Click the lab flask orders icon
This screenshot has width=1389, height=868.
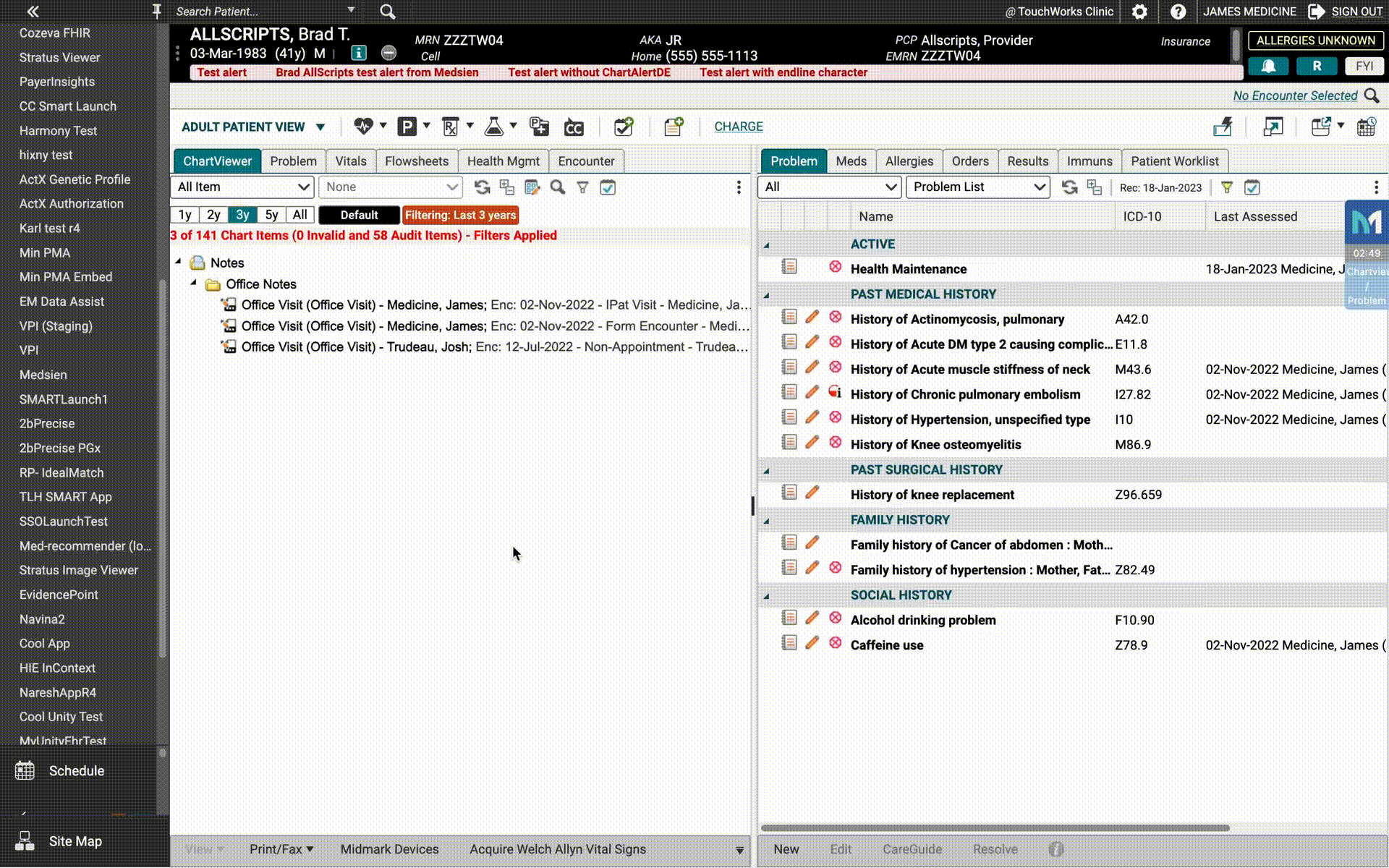pyautogui.click(x=494, y=127)
